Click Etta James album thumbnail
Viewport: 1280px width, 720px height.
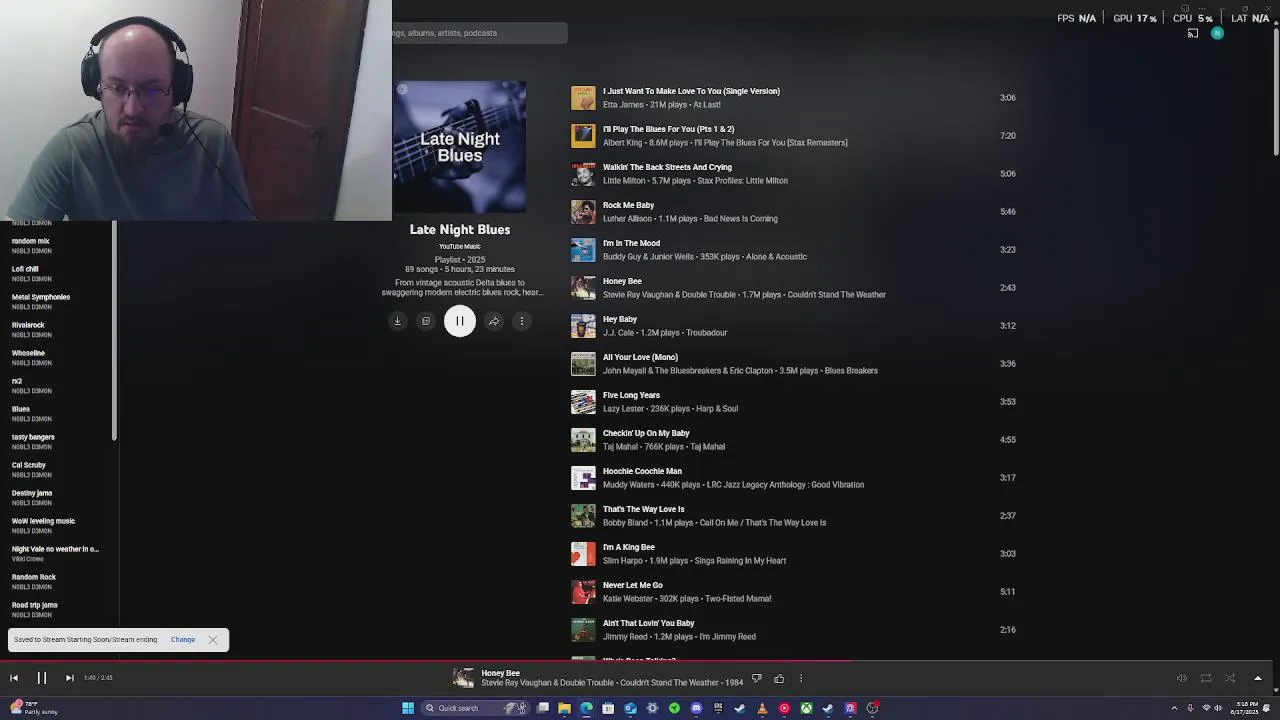point(583,98)
